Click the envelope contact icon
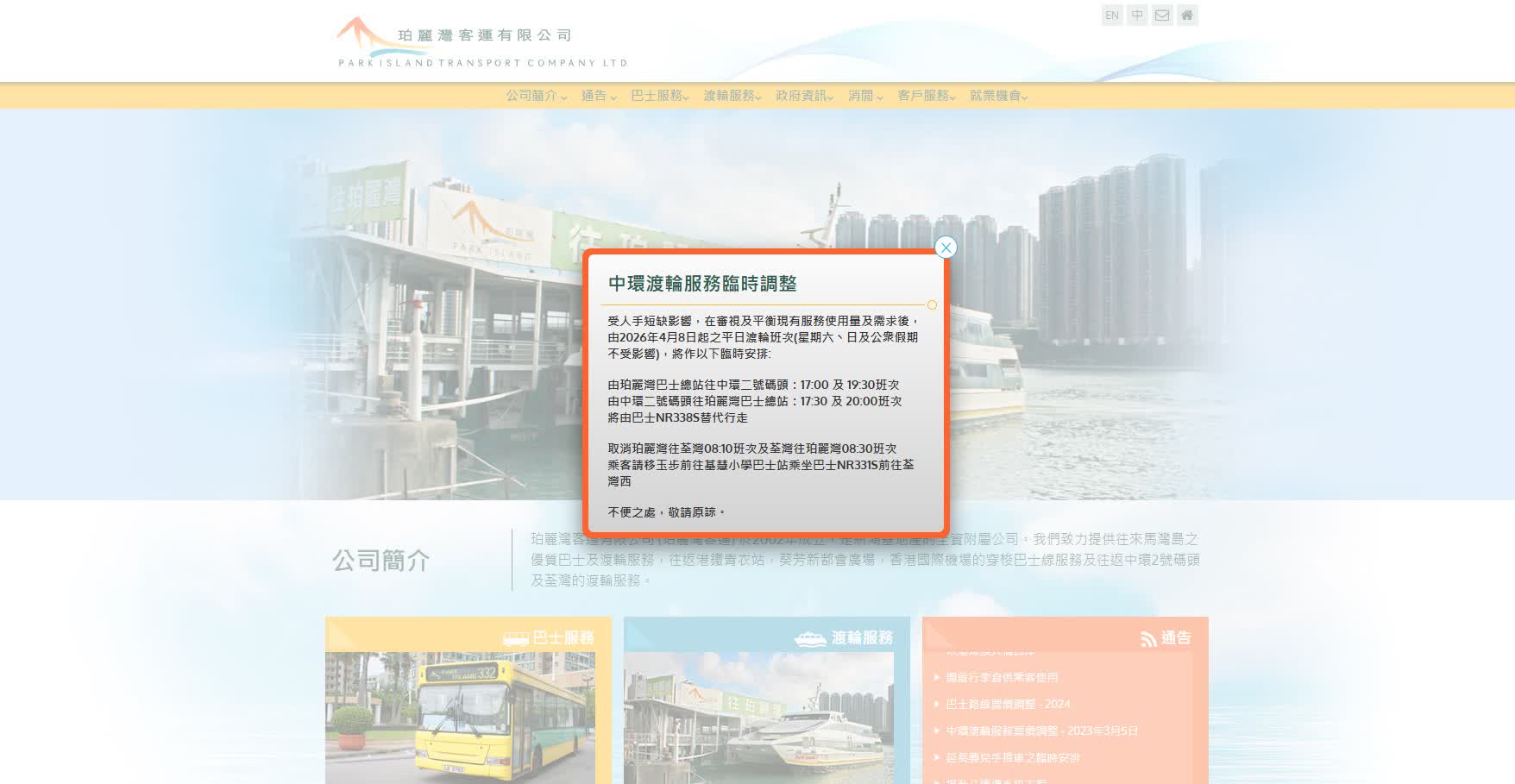This screenshot has width=1515, height=784. click(x=1162, y=16)
